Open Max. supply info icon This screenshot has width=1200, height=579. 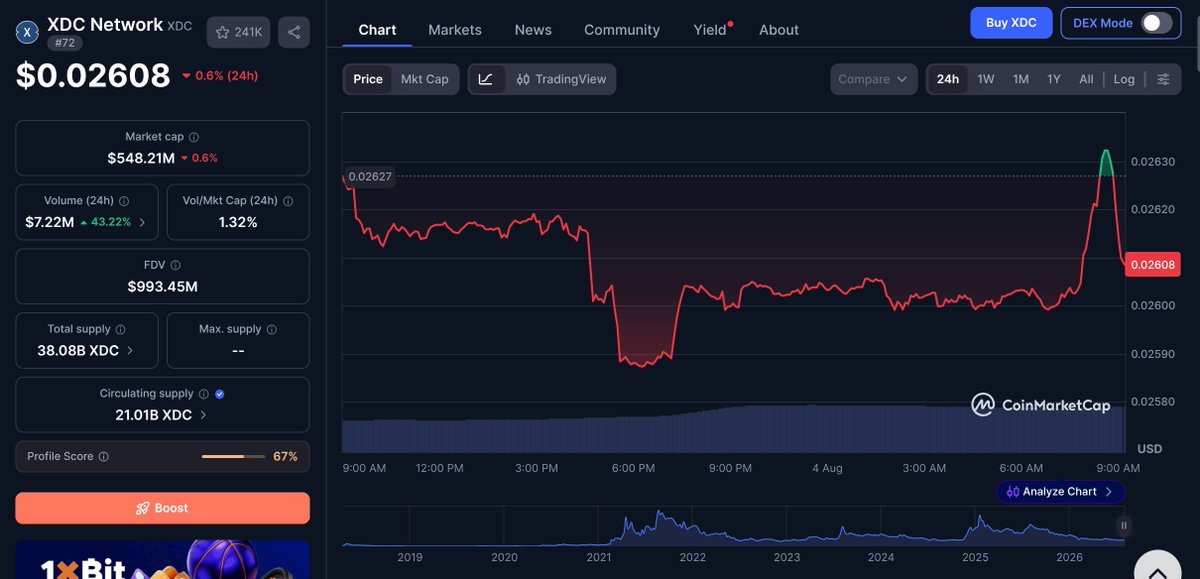272,329
